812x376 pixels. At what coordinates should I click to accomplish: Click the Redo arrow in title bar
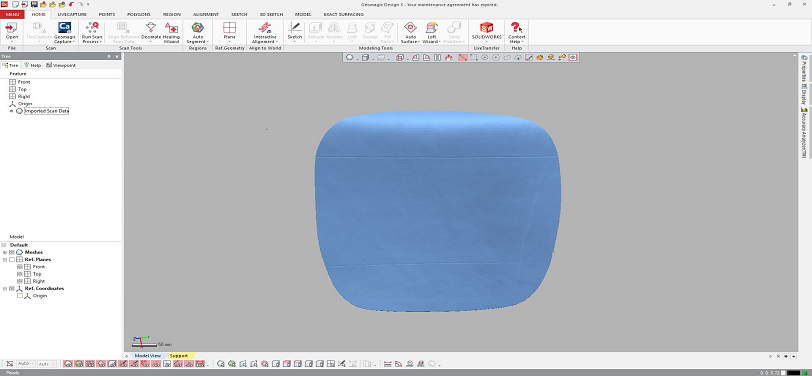coord(80,4)
